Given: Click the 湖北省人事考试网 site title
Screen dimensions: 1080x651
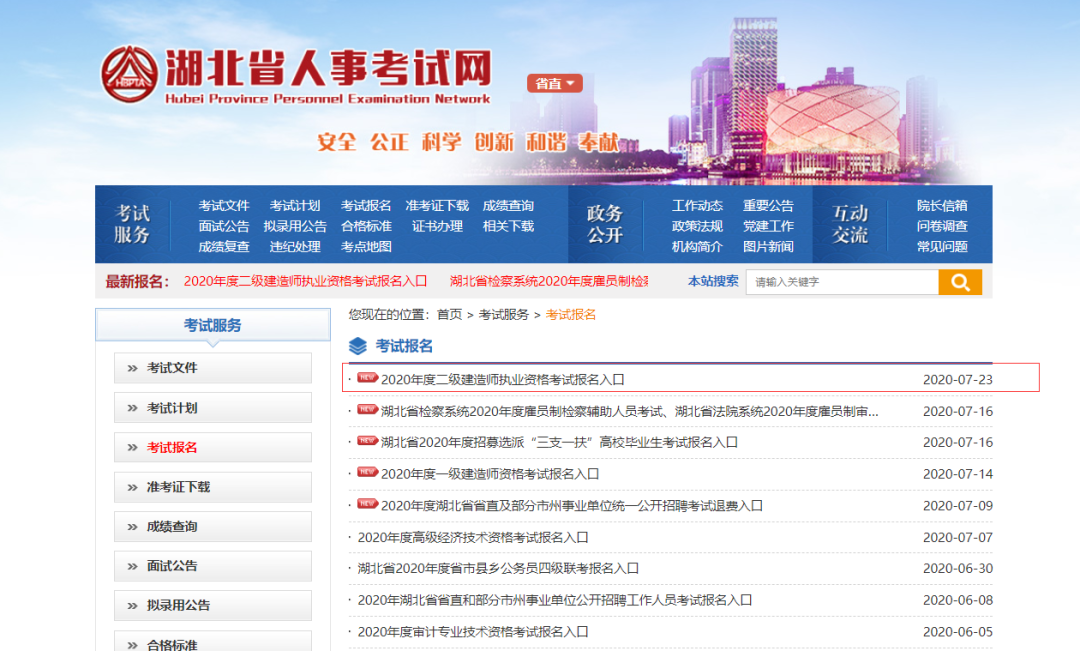Looking at the screenshot, I should 329,68.
